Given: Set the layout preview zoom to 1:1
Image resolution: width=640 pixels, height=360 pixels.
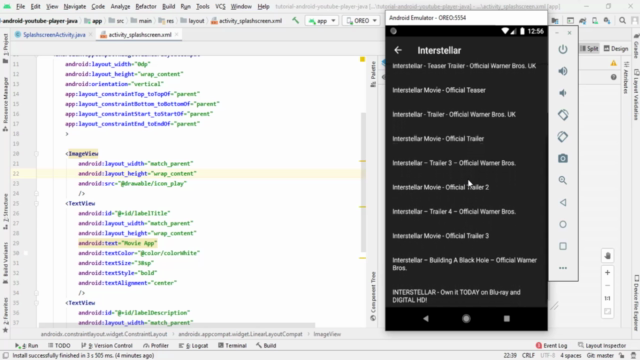Looking at the screenshot, I should click(607, 298).
